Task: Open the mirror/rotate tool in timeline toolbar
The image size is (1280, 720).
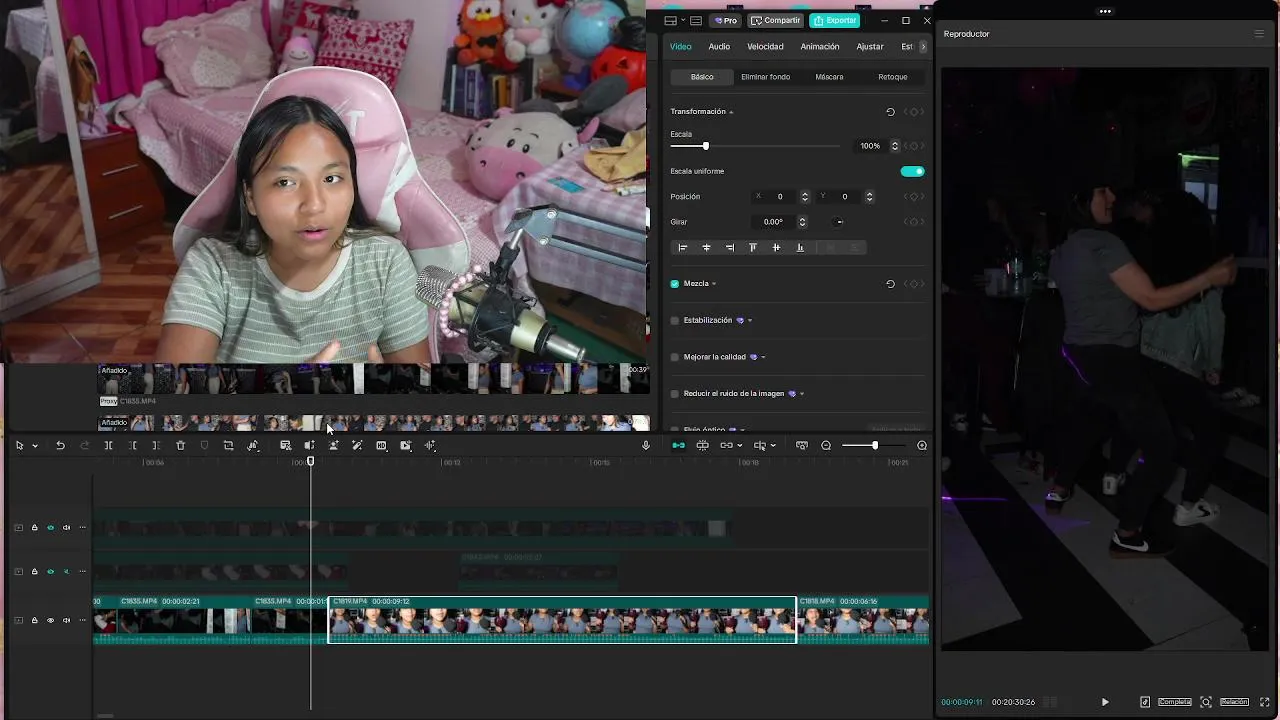Action: pos(253,445)
